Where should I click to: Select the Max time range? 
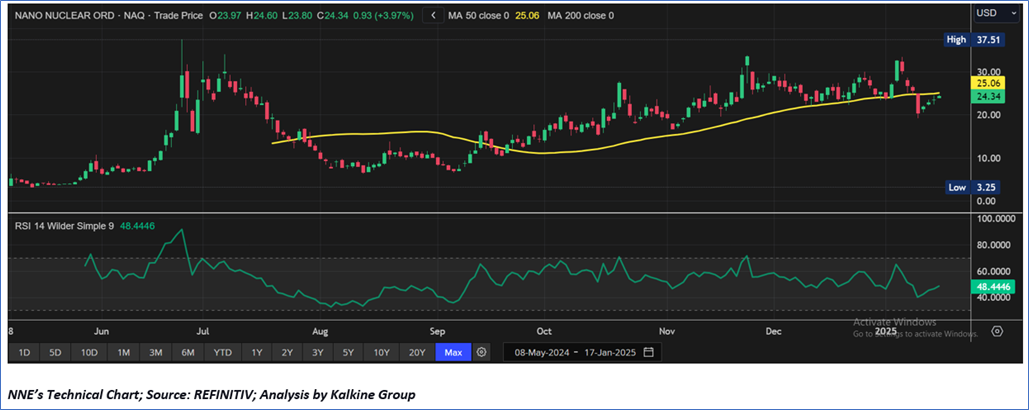453,352
